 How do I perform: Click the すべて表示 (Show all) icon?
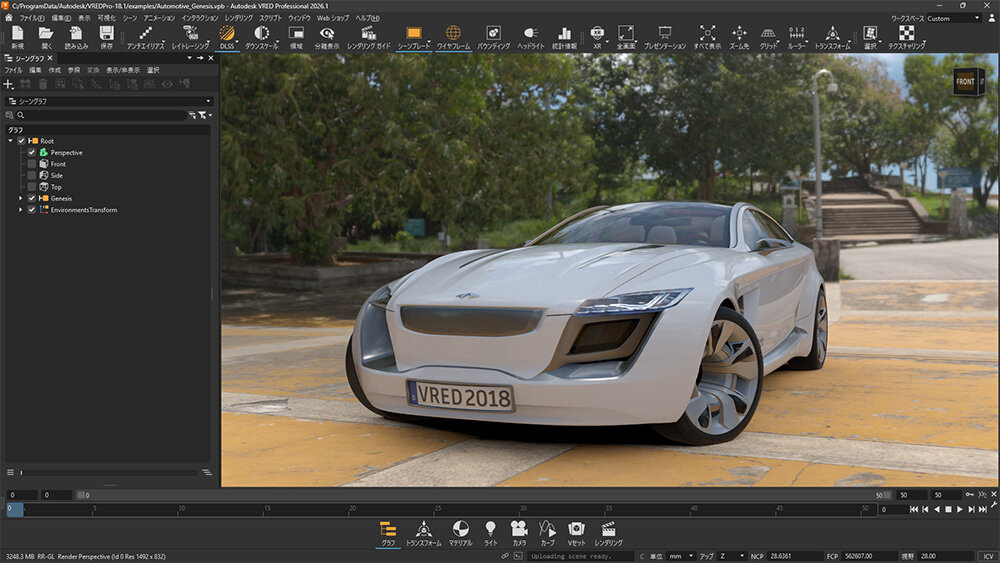point(707,37)
